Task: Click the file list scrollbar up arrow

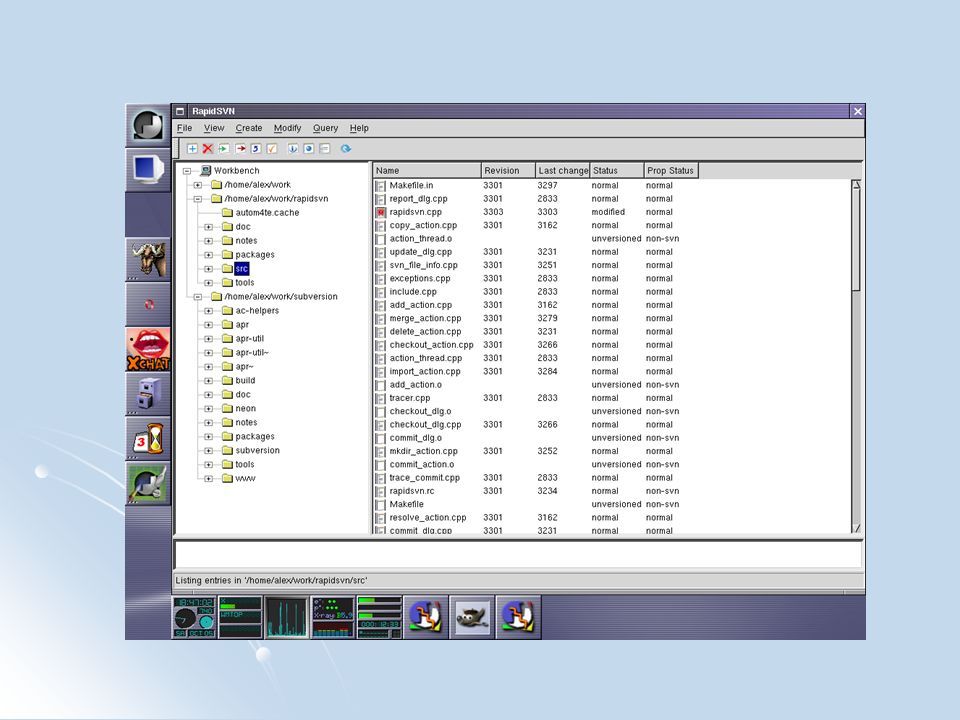Action: [857, 184]
